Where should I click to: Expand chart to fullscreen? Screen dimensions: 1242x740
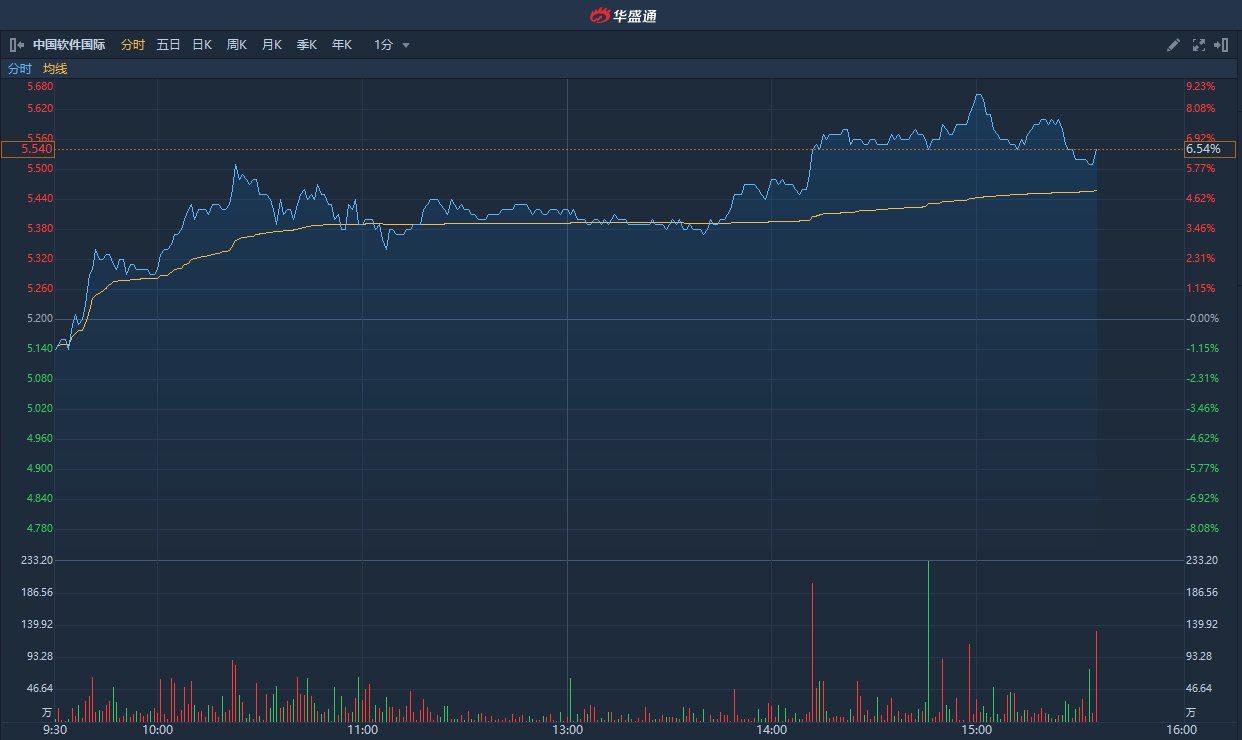point(1198,45)
